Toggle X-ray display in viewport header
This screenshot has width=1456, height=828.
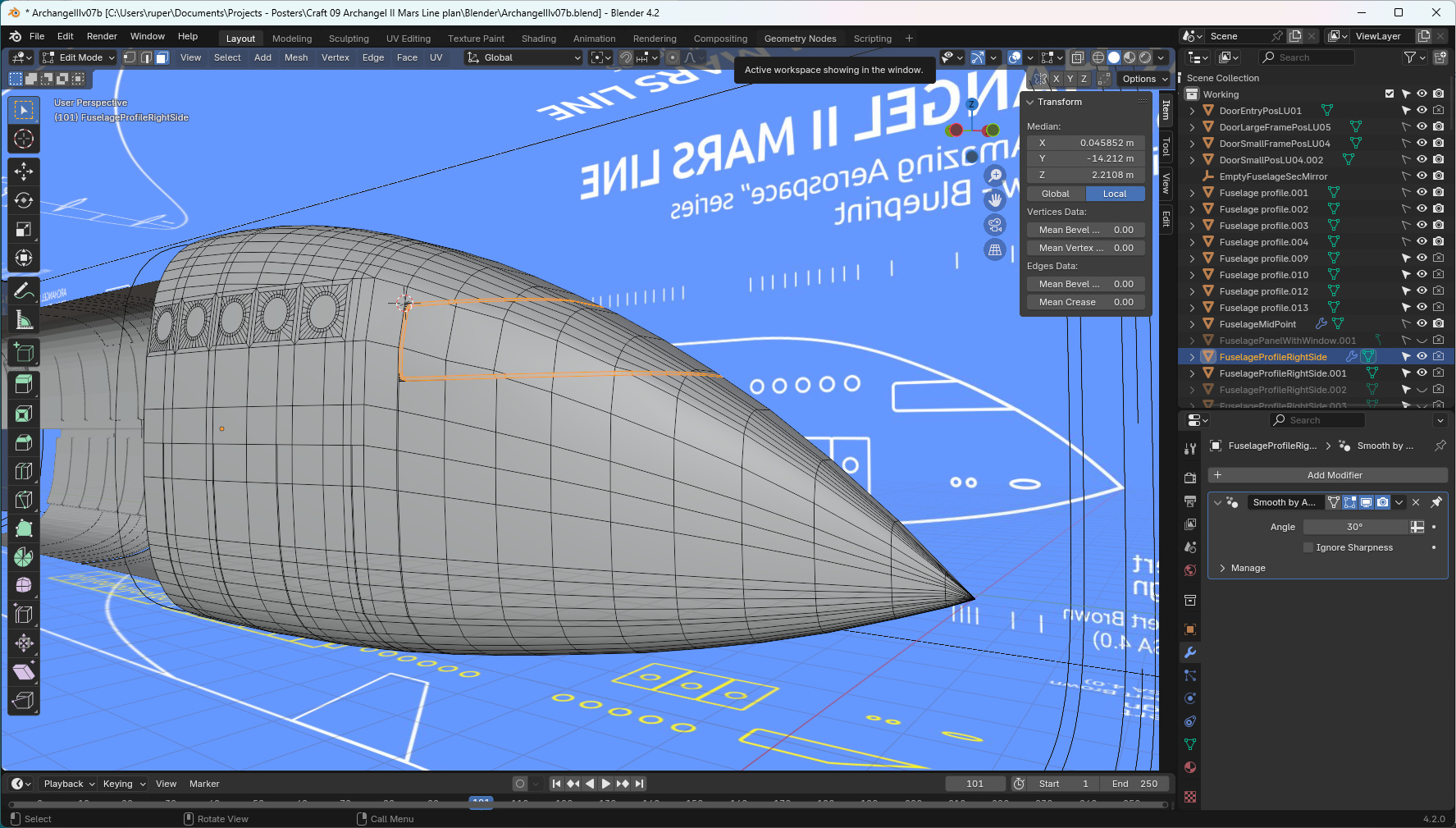tap(1078, 57)
